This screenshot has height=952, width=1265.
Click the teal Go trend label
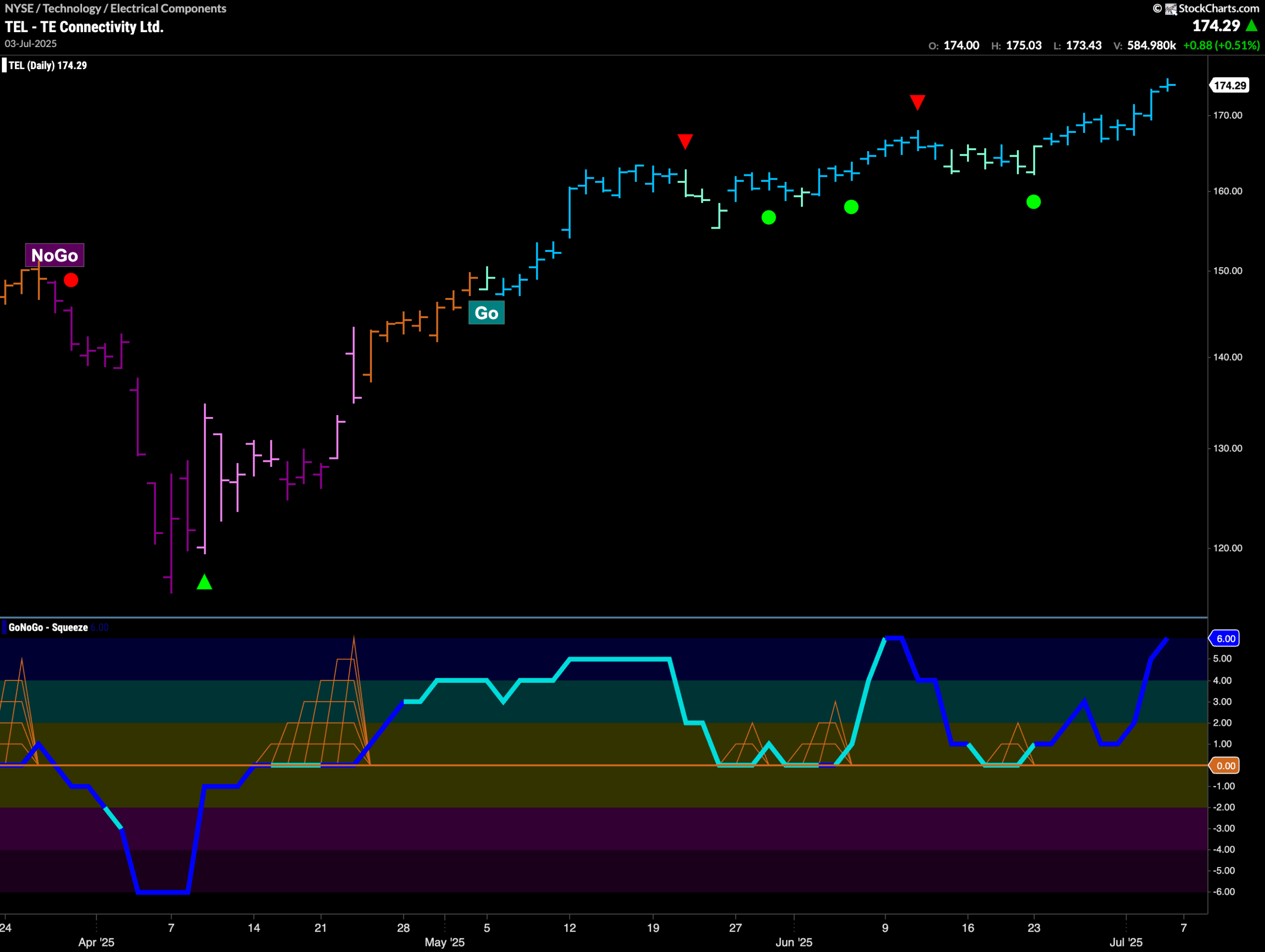(486, 313)
